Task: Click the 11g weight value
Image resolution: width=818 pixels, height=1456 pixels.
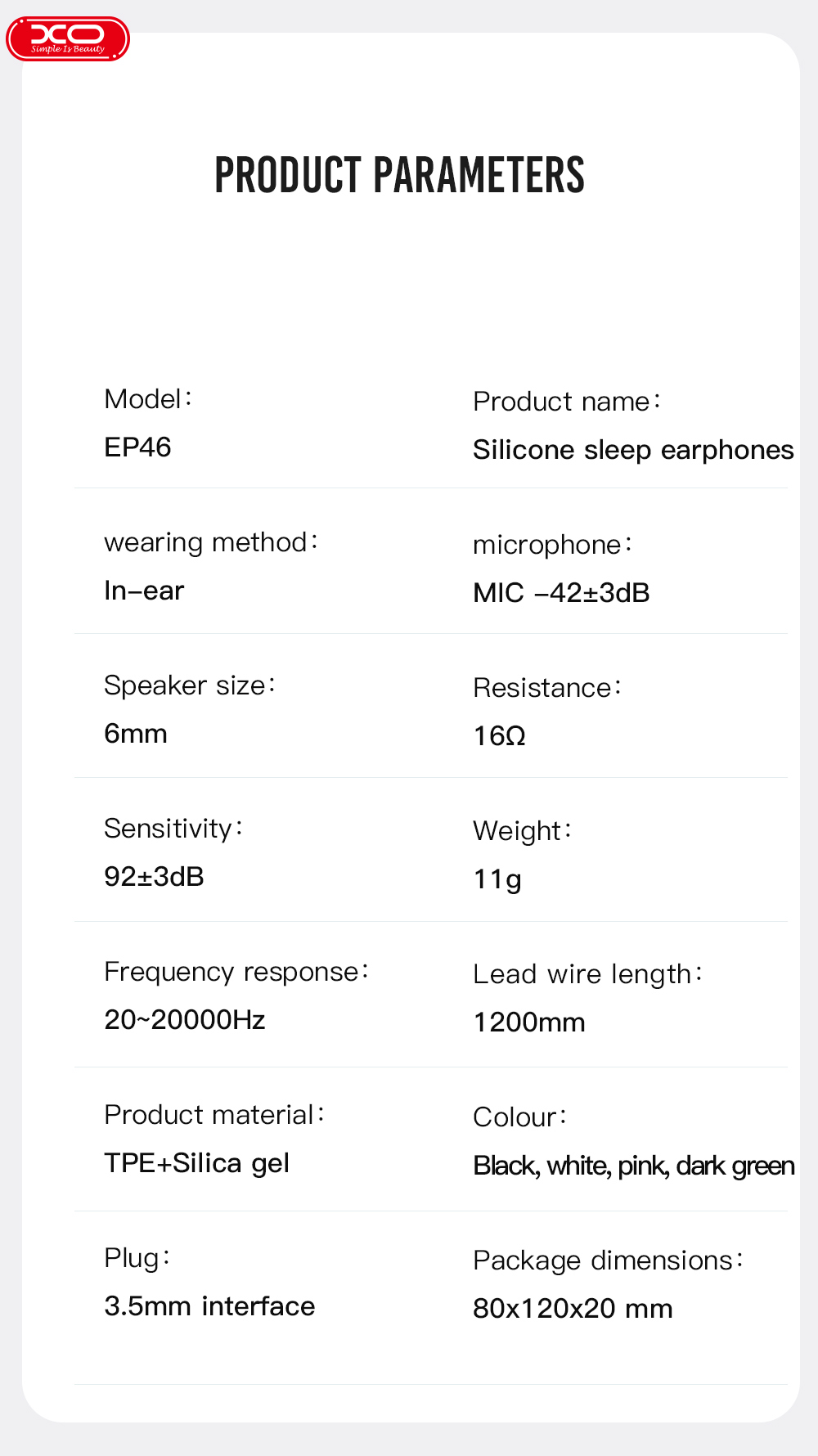Action: pos(497,879)
